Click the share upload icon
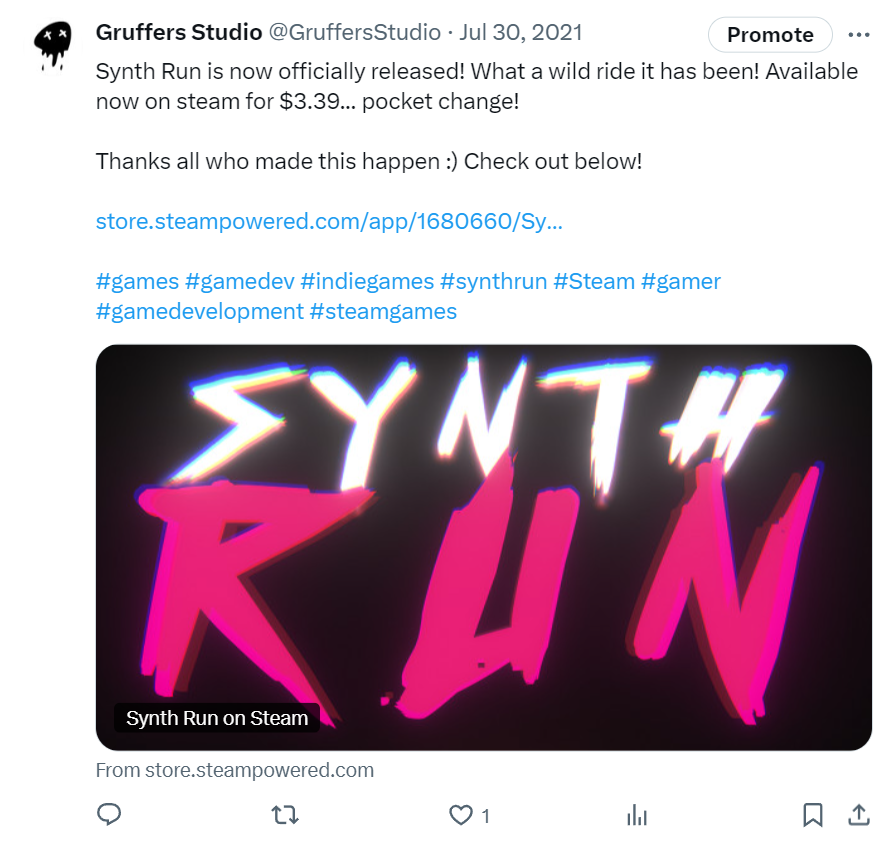 pos(858,815)
